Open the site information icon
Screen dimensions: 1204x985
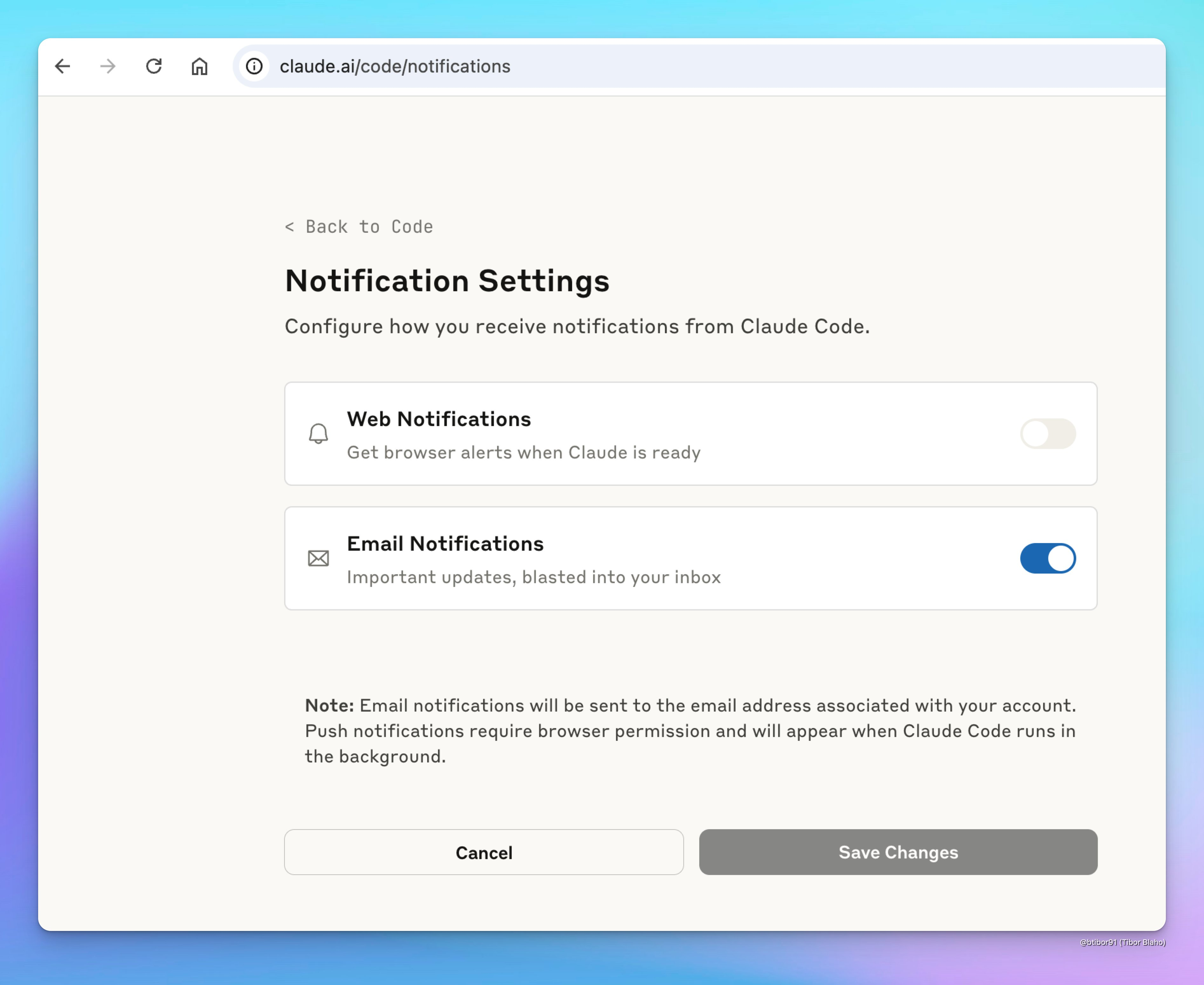pos(254,66)
